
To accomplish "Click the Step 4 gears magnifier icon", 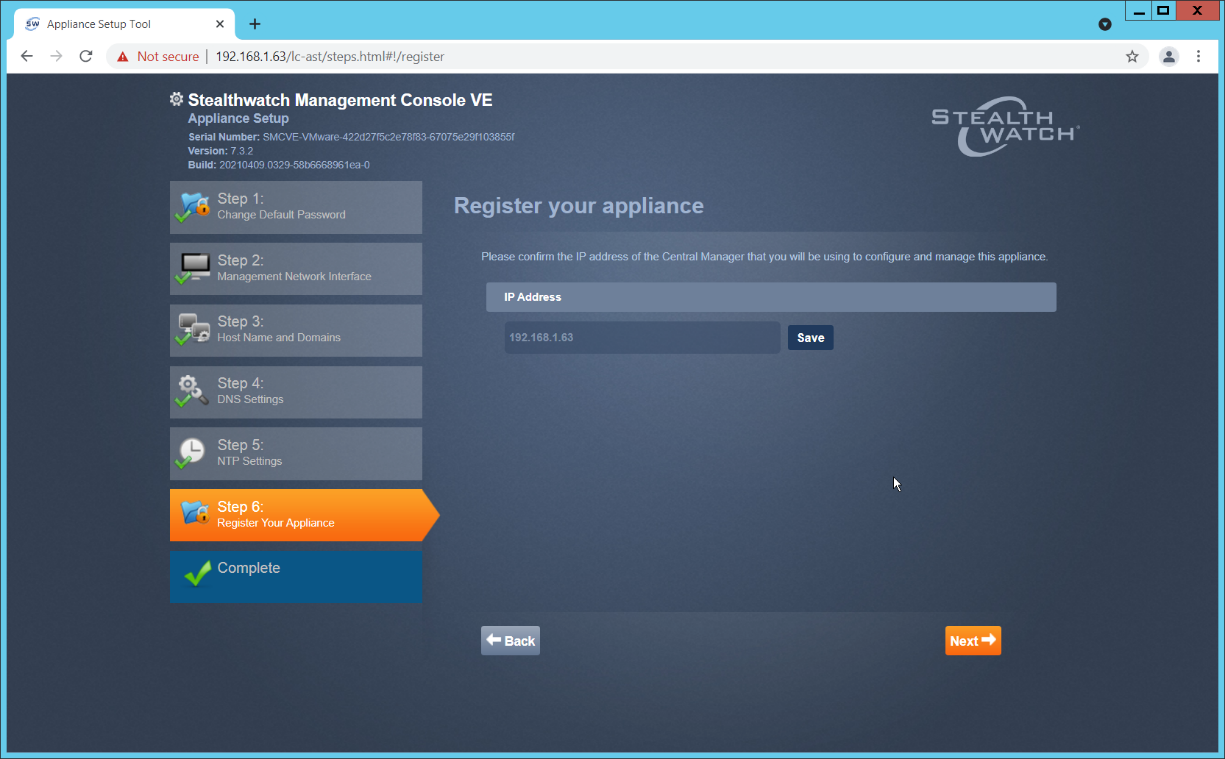I will coord(193,392).
